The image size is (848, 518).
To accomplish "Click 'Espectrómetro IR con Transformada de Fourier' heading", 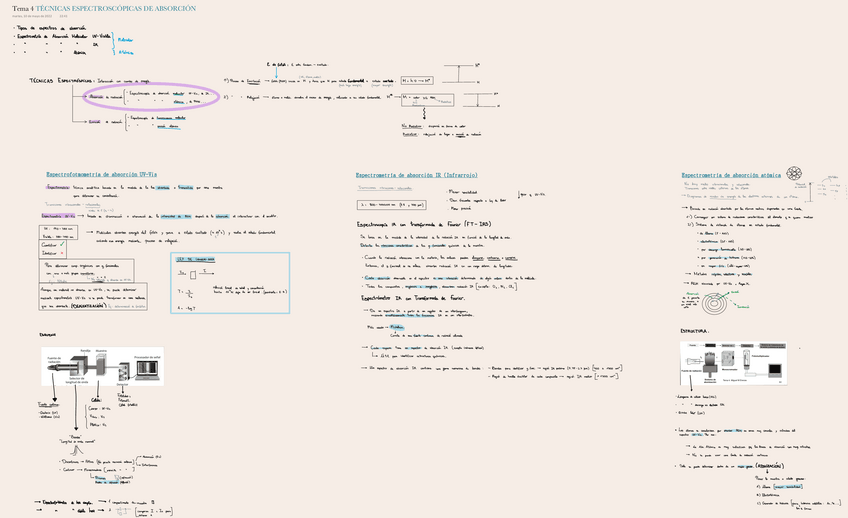I will 413,298.
